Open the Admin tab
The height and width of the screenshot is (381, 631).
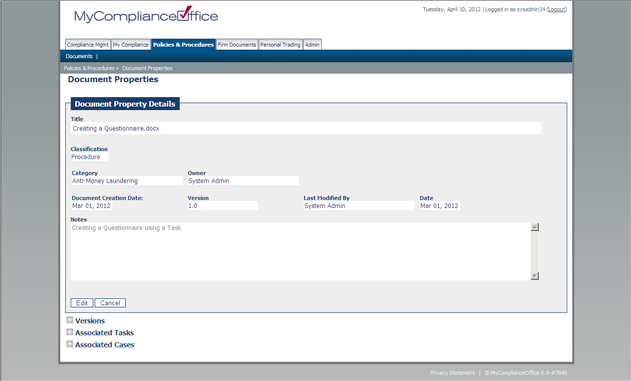coord(312,45)
